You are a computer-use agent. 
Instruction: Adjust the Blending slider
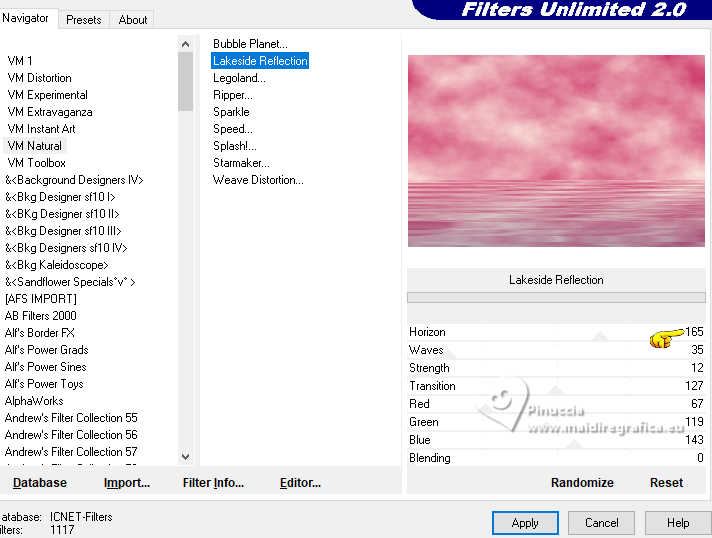pyautogui.click(x=556, y=458)
